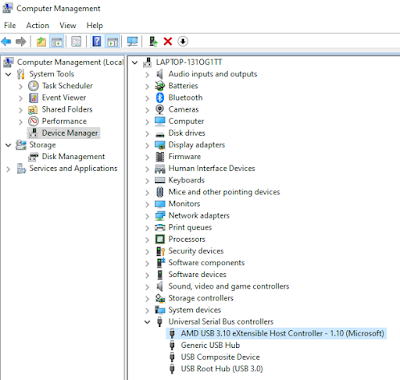Collapse the LAPTOP-131OG1TT root node
The height and width of the screenshot is (380, 400).
(x=135, y=62)
